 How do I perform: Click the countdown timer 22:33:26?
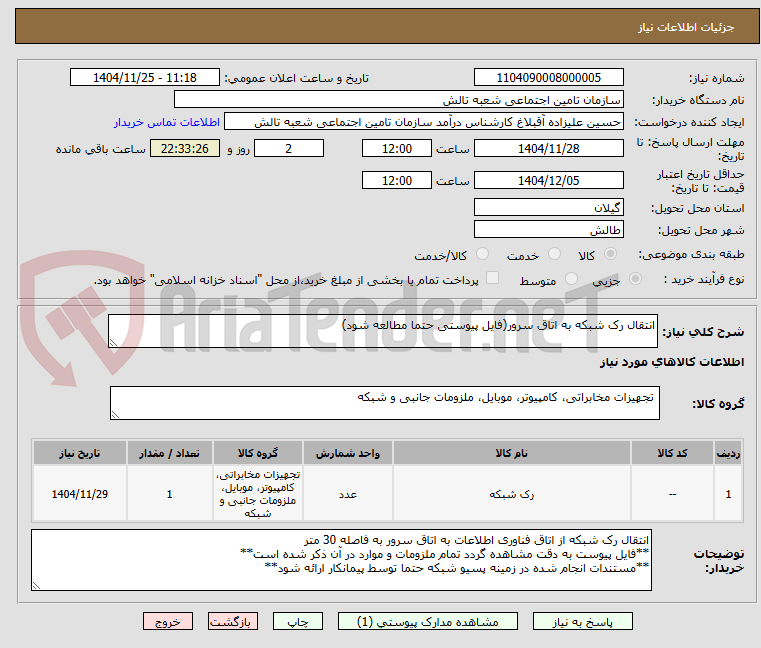[x=184, y=149]
